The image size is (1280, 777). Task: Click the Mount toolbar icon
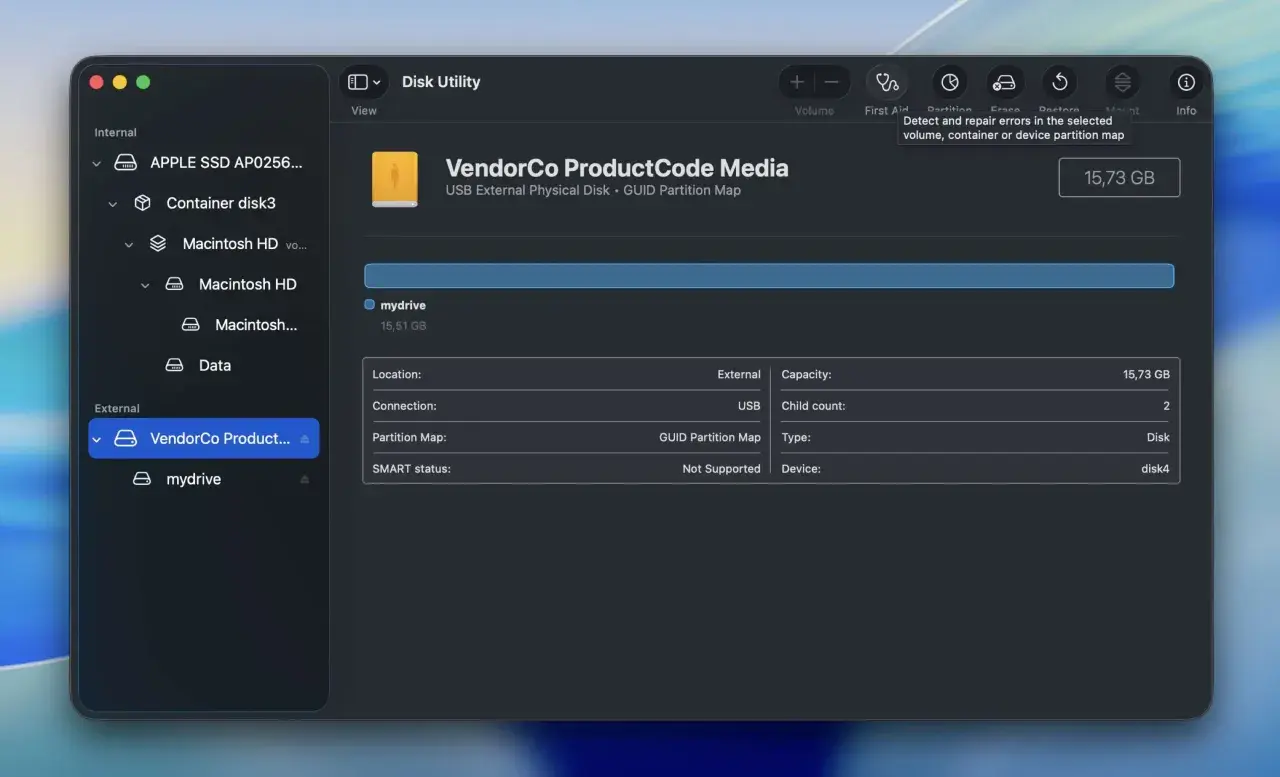pyautogui.click(x=1122, y=82)
